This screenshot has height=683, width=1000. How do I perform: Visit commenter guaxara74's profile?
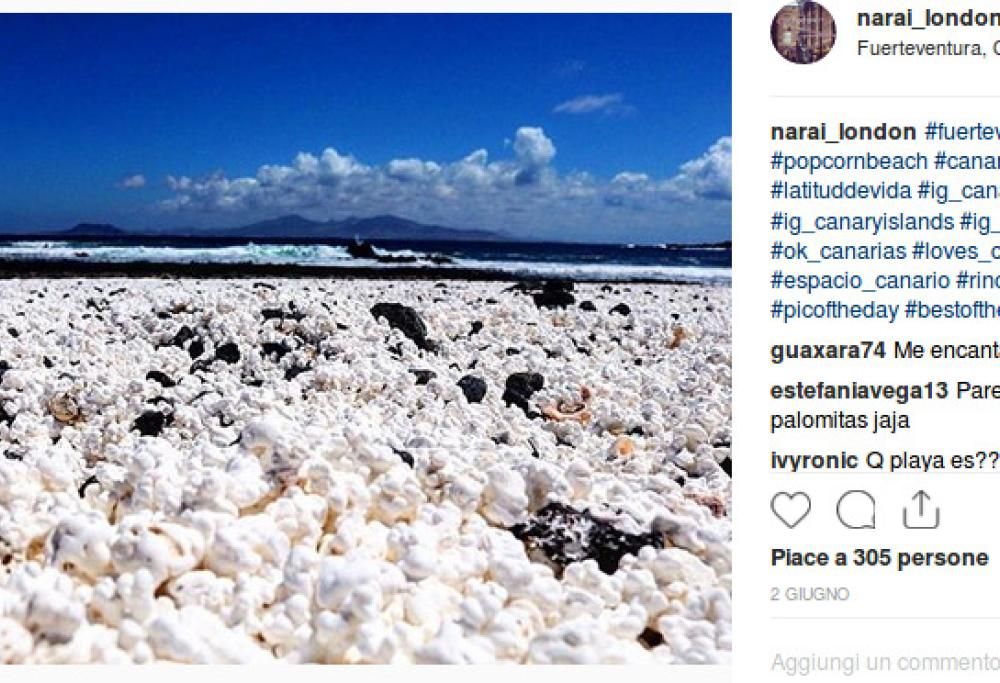tap(828, 350)
